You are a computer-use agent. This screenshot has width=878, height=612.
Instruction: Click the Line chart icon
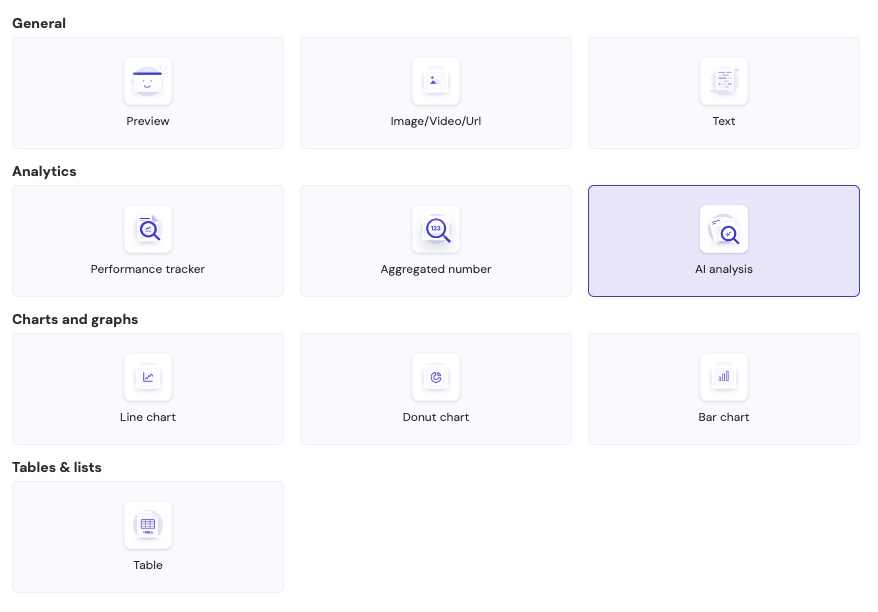pyautogui.click(x=148, y=377)
